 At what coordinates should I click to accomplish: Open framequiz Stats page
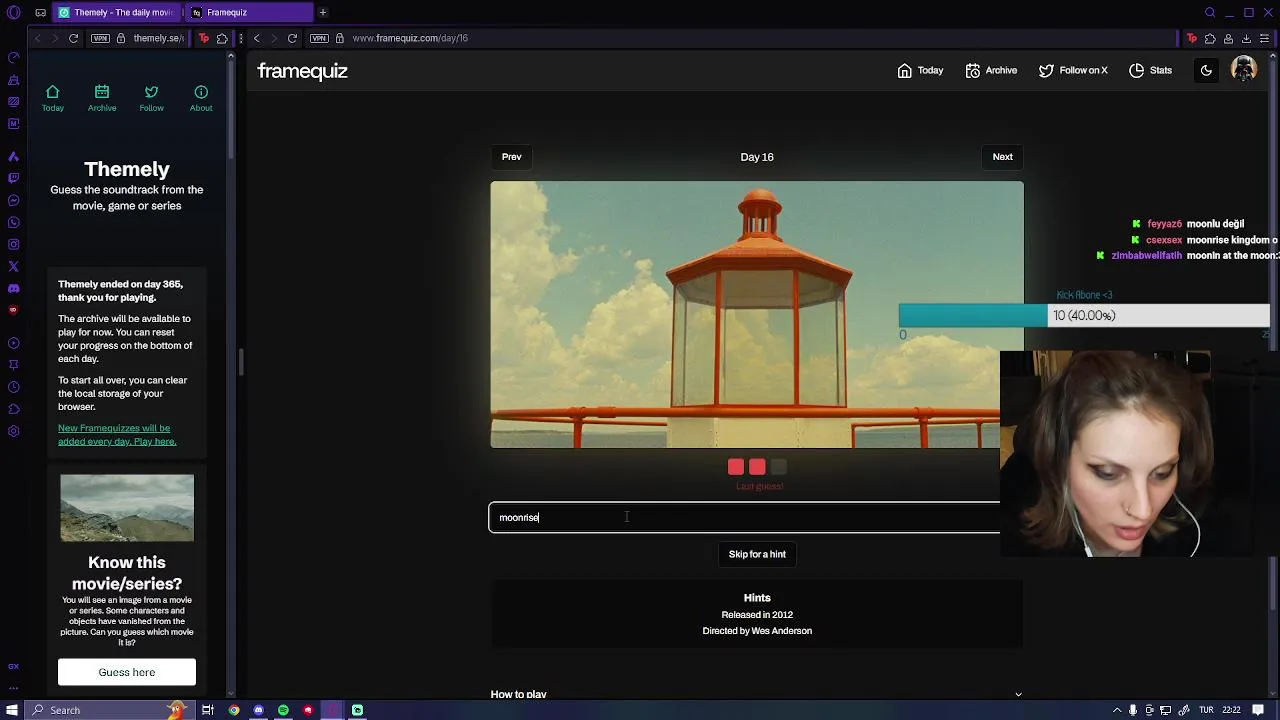[1150, 70]
